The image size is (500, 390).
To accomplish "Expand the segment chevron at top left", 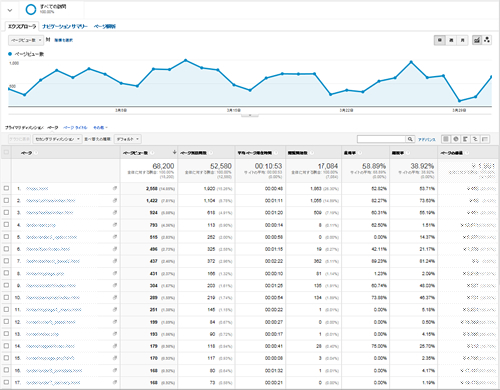I will click(10, 10).
